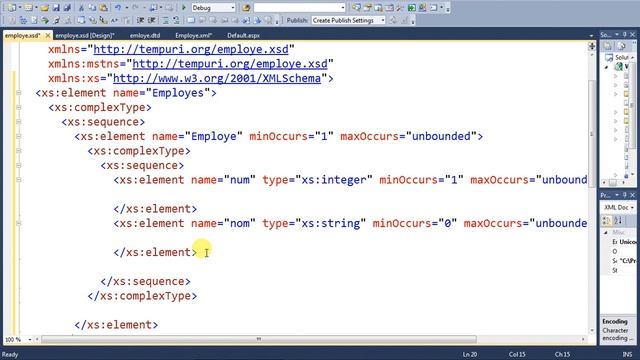
Task: Pin the Solution Explorer panel
Action: coord(625,35)
